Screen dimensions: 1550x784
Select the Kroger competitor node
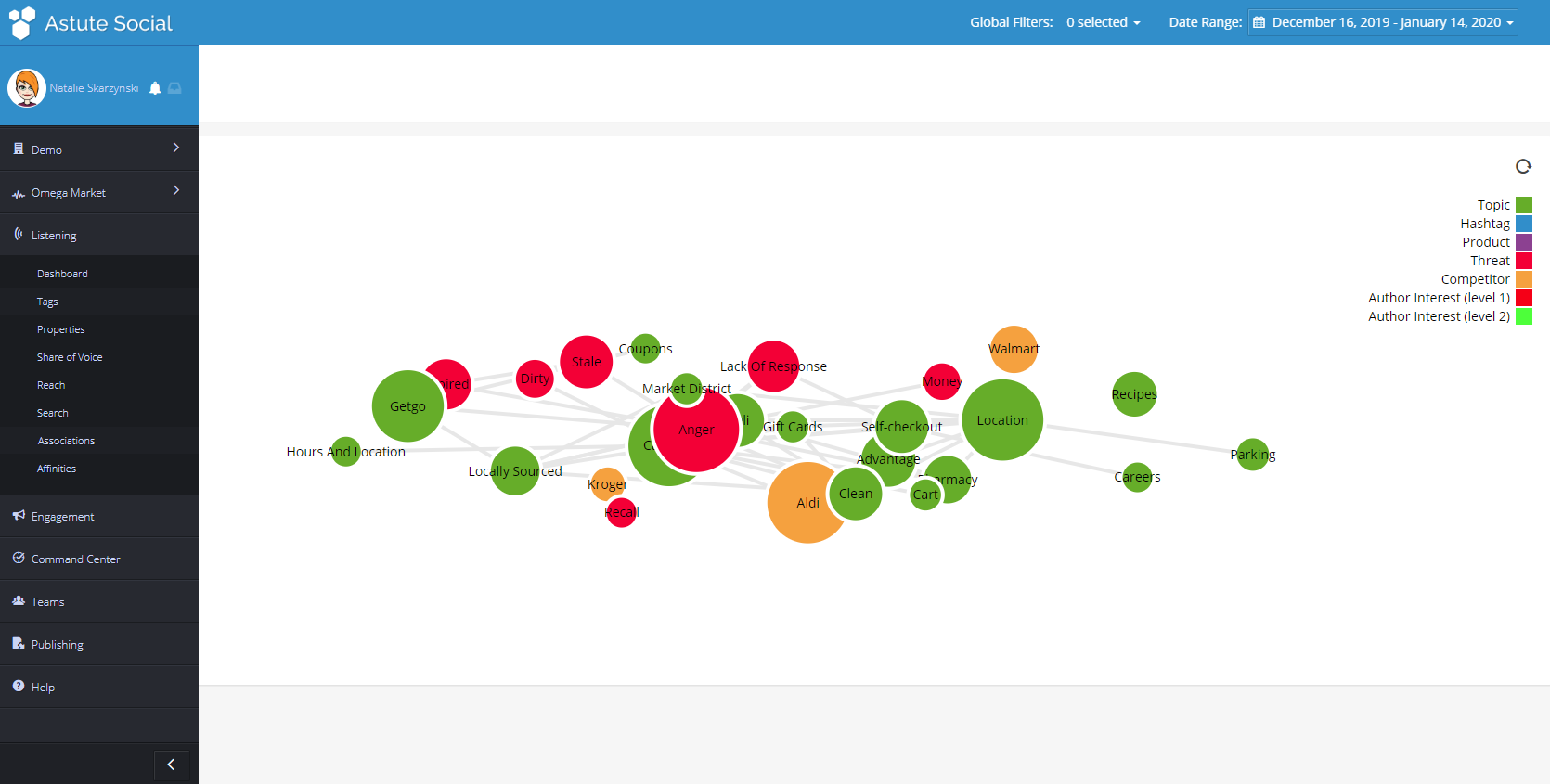[x=607, y=484]
